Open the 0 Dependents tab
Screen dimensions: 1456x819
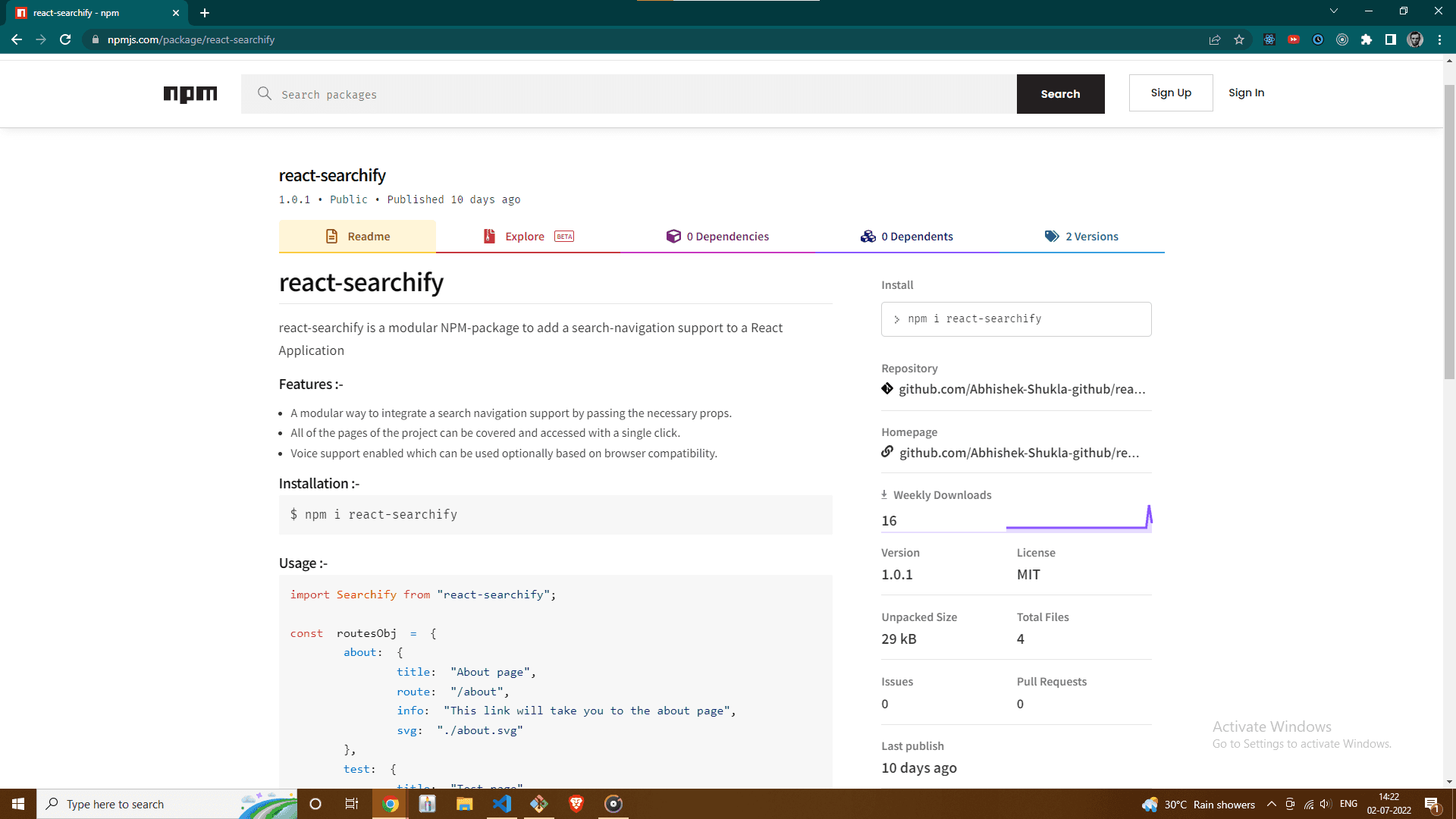pyautogui.click(x=906, y=237)
